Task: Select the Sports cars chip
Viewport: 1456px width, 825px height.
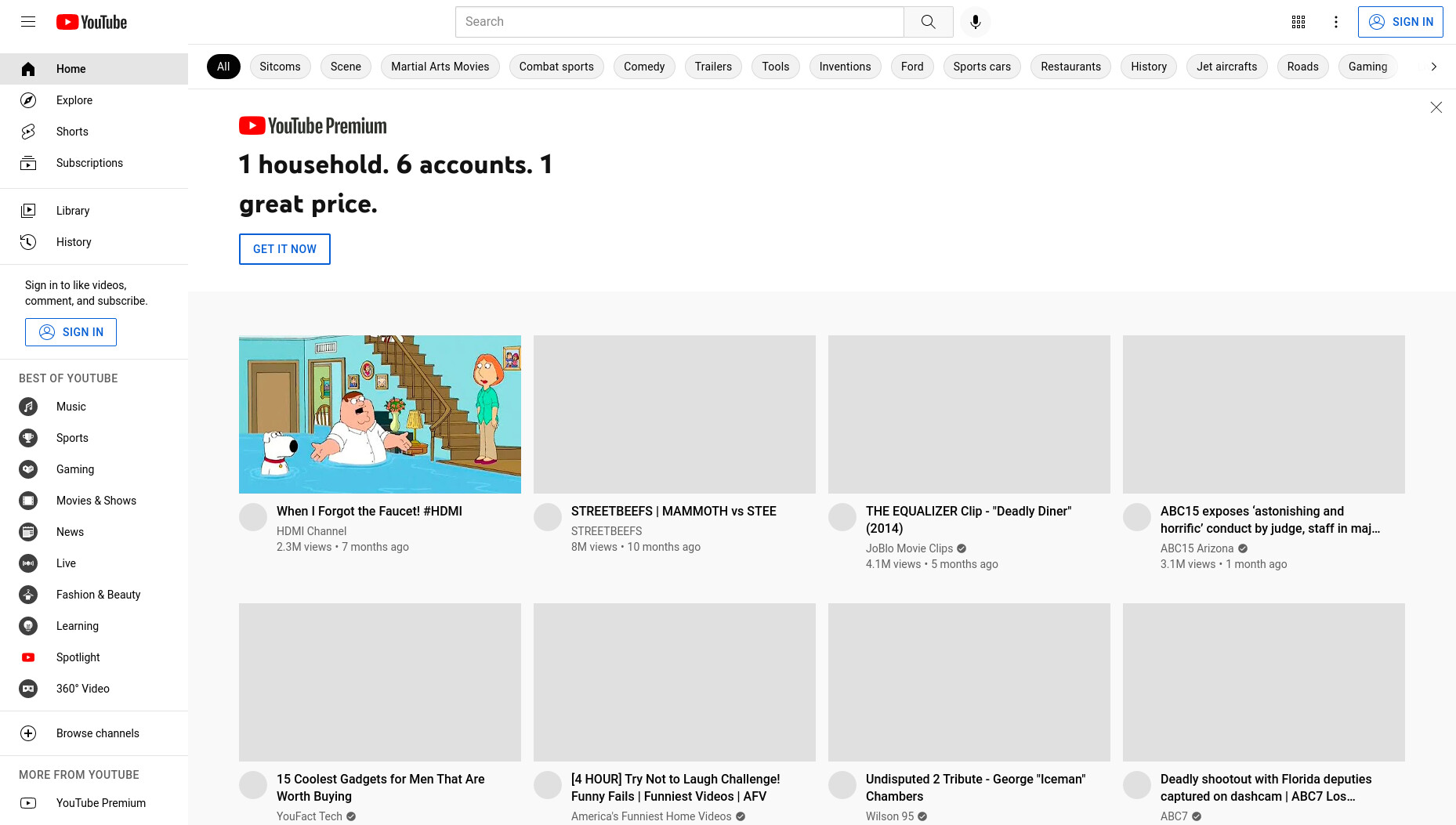Action: point(982,67)
